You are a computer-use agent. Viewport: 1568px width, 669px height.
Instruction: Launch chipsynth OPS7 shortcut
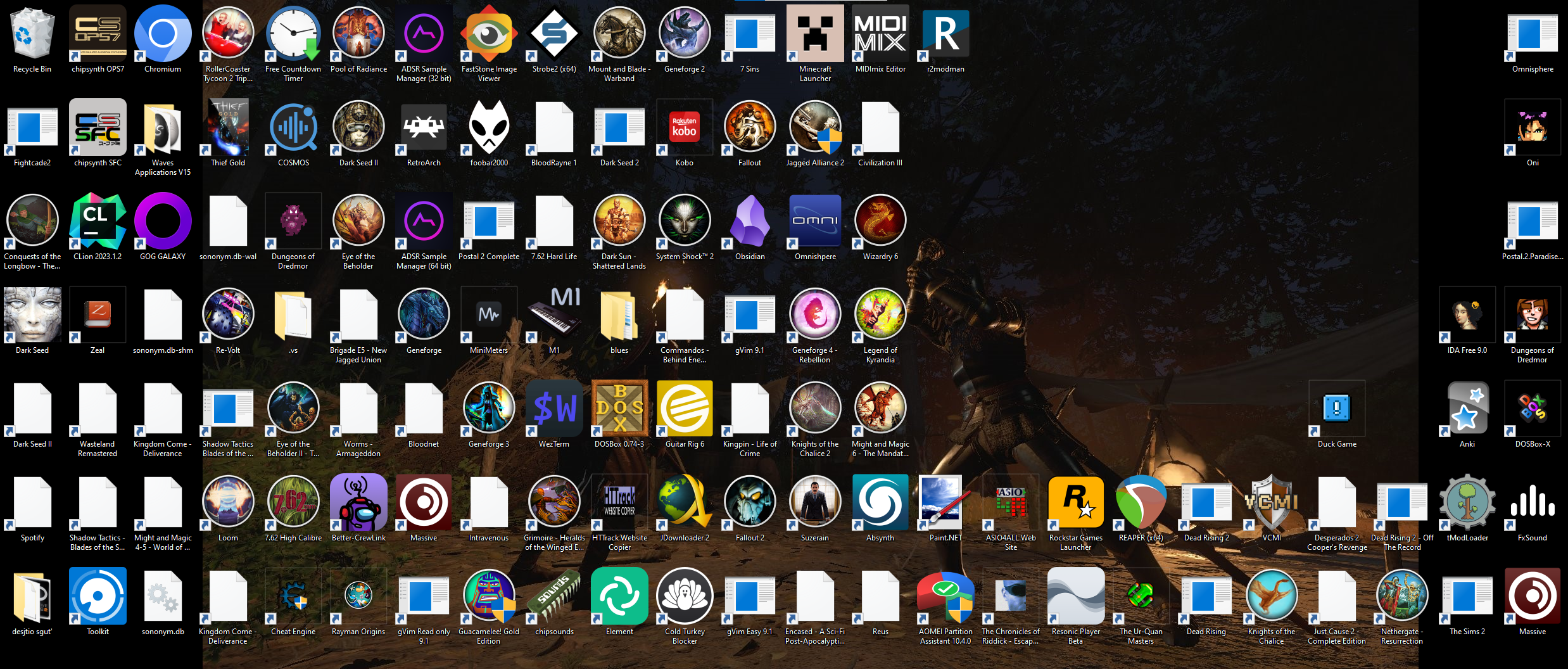point(98,34)
